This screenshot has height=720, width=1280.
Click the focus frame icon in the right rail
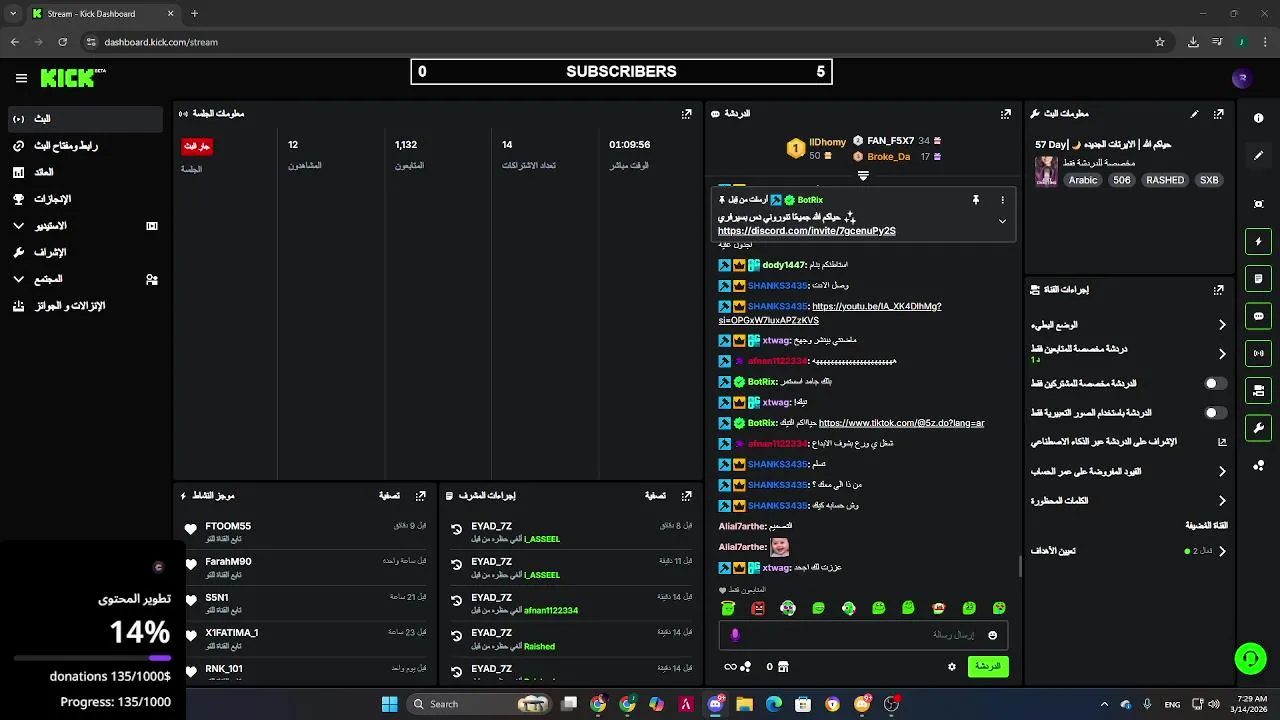pyautogui.click(x=1258, y=204)
